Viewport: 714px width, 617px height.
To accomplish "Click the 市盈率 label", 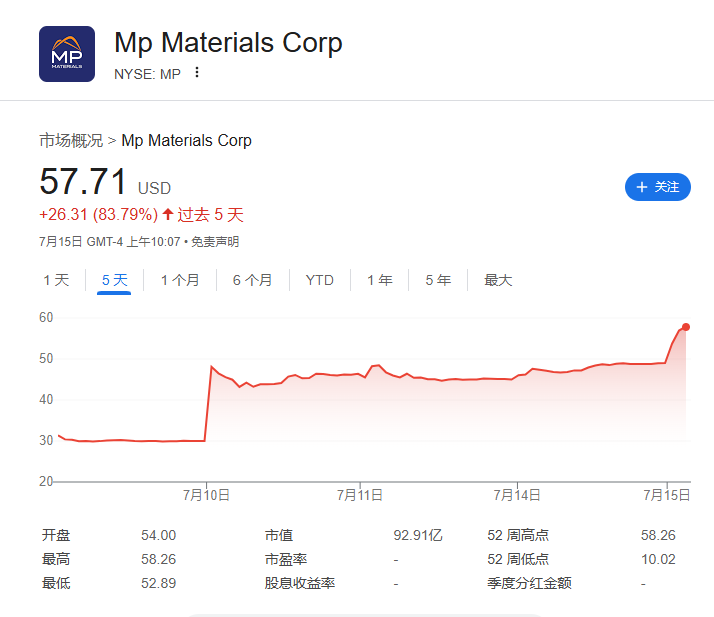I will coord(286,559).
